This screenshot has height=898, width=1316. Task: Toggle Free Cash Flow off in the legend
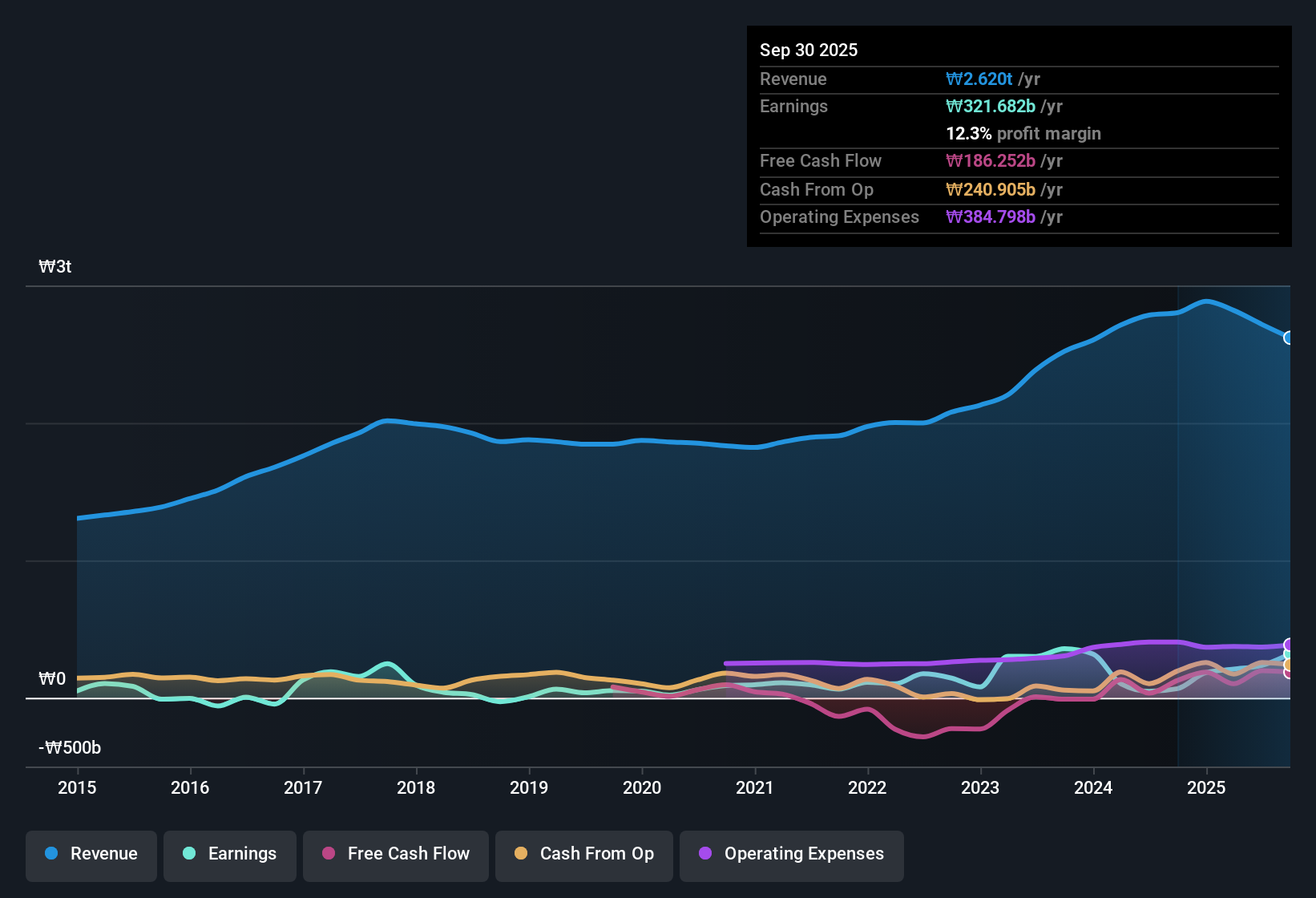pyautogui.click(x=395, y=854)
